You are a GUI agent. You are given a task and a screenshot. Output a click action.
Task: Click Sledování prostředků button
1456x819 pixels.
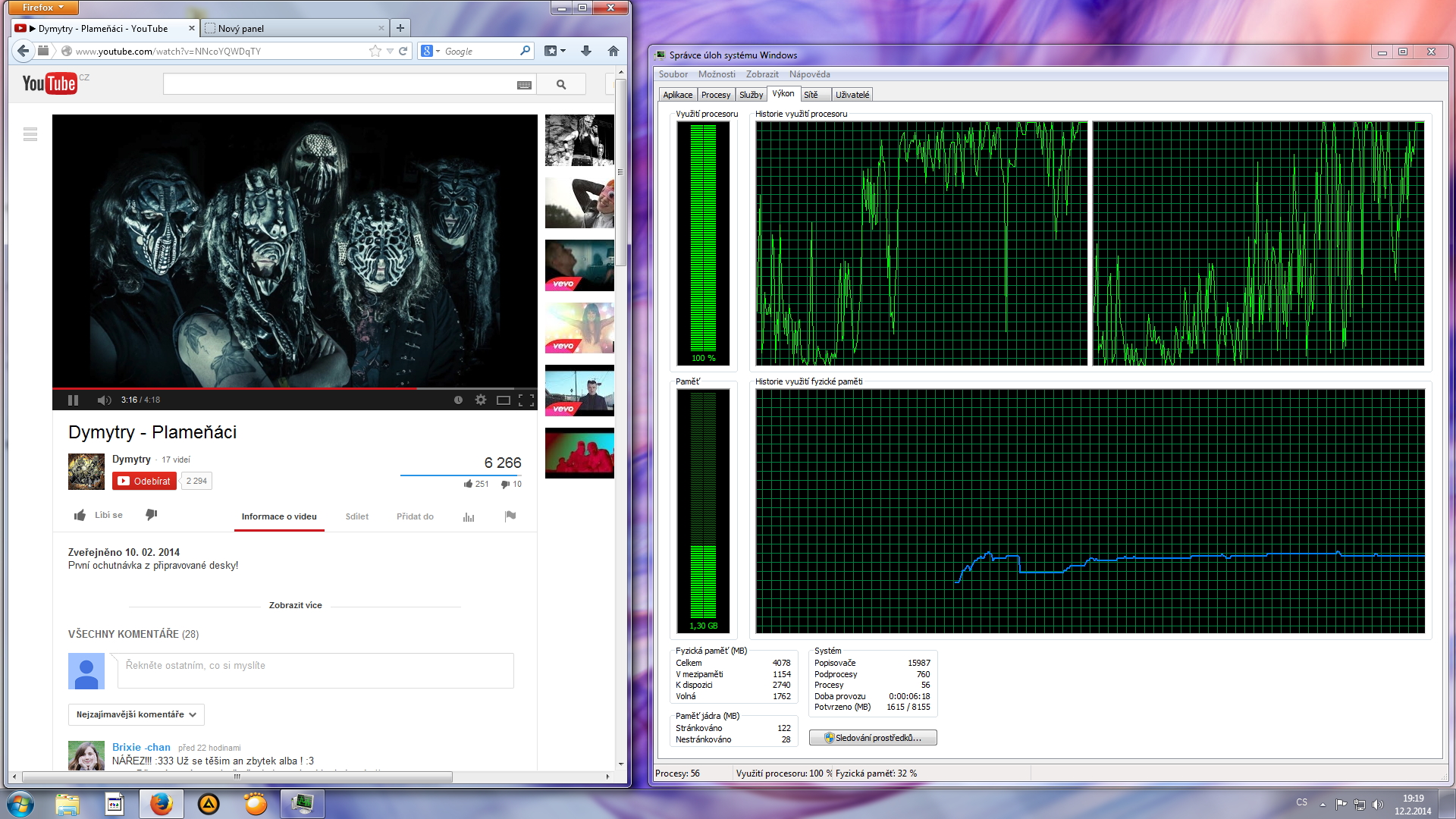click(x=873, y=738)
